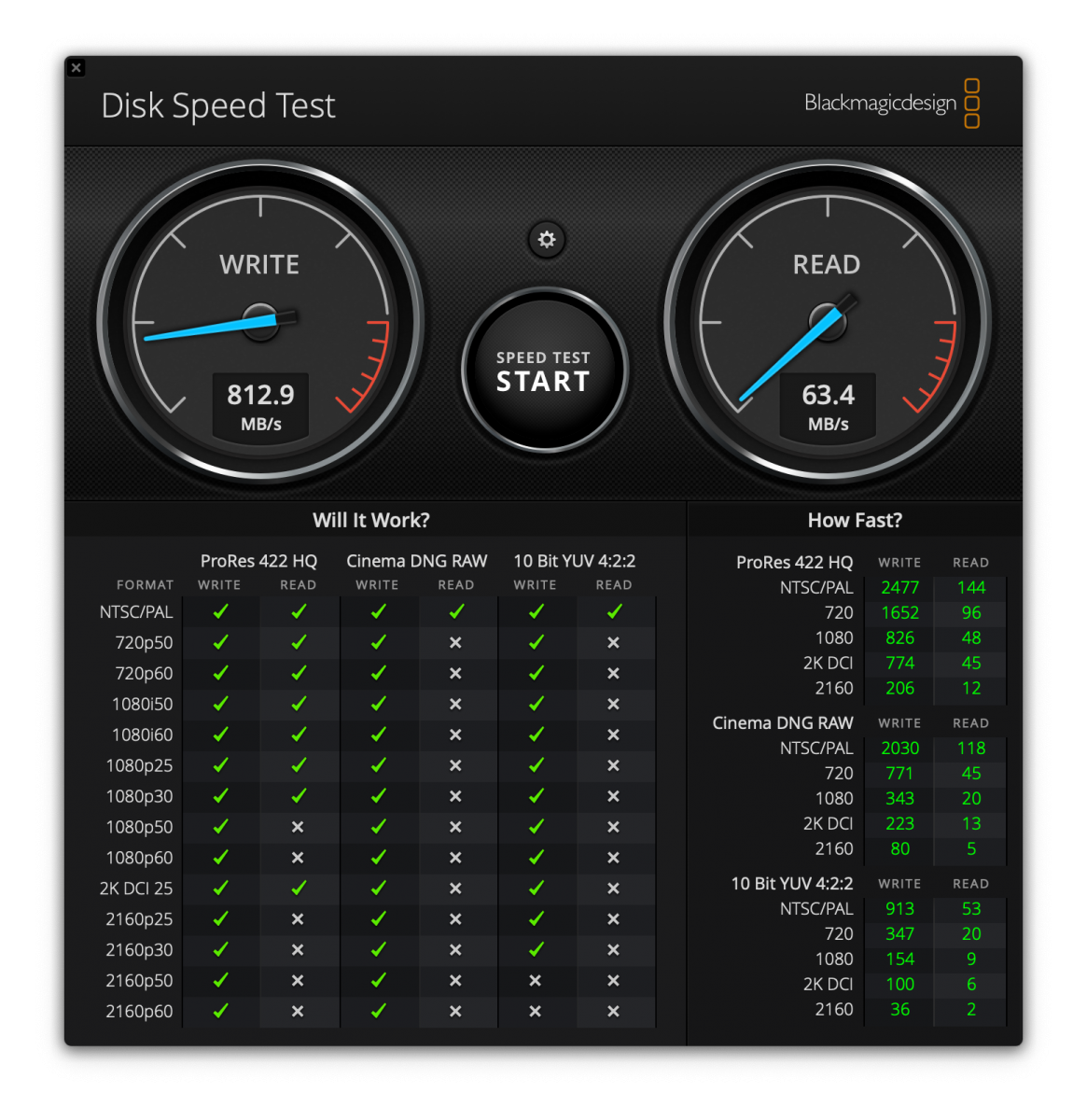Click 720p50 Cinema DNG RAW read cross
This screenshot has width=1087, height=1120.
[455, 642]
